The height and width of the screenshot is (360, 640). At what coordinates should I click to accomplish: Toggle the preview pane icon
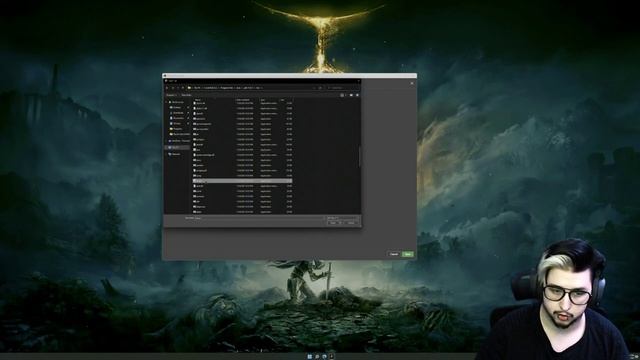351,95
